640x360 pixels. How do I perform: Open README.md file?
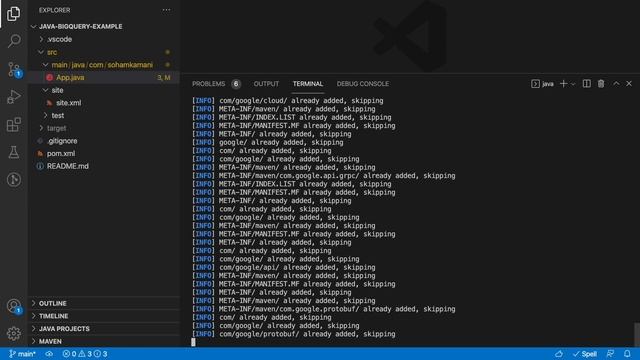point(104,166)
